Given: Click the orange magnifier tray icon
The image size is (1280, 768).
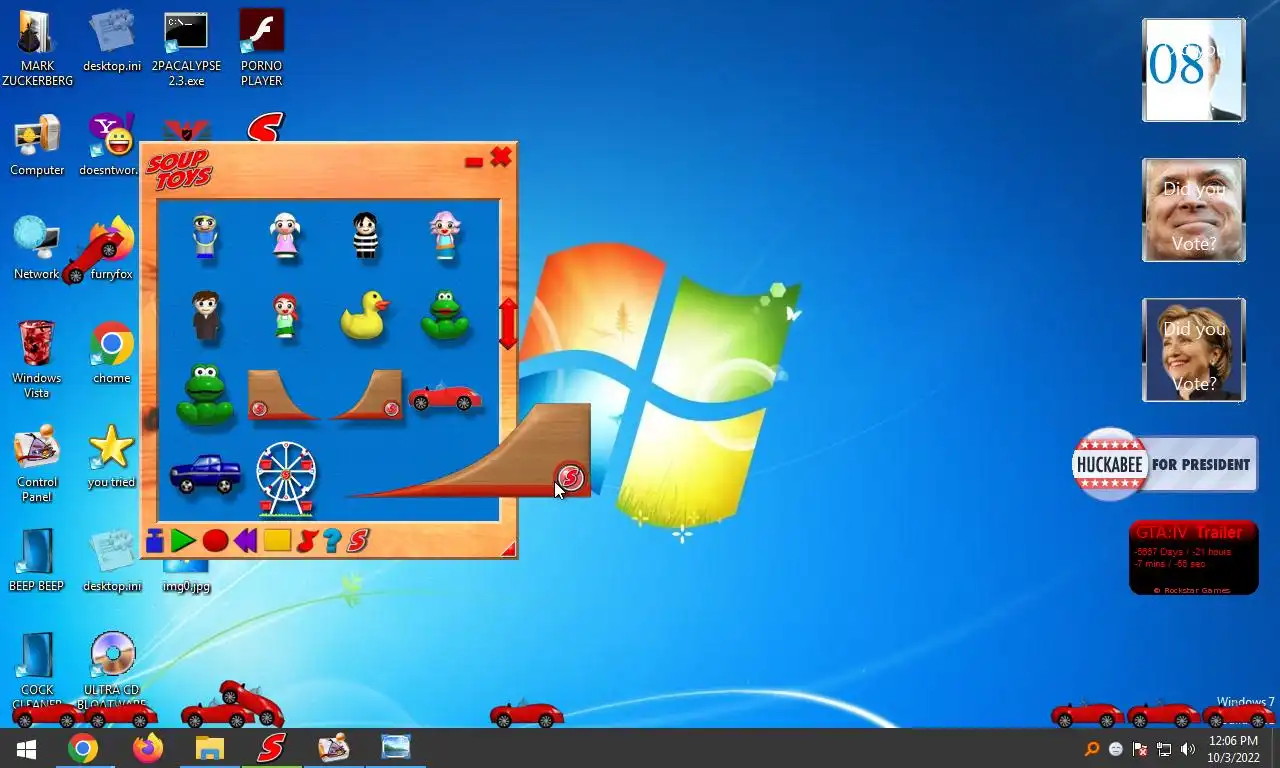Looking at the screenshot, I should click(x=1092, y=749).
